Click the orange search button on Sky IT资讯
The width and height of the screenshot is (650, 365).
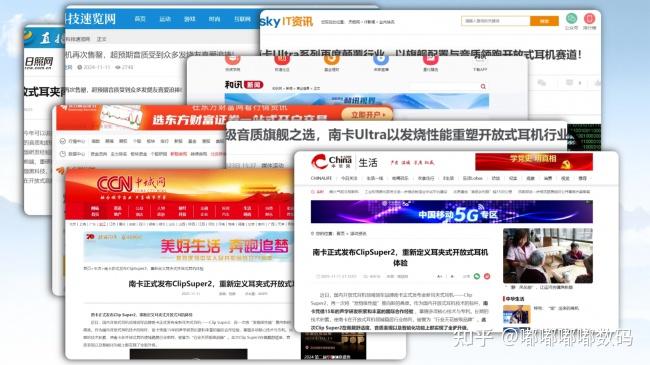coord(544,21)
